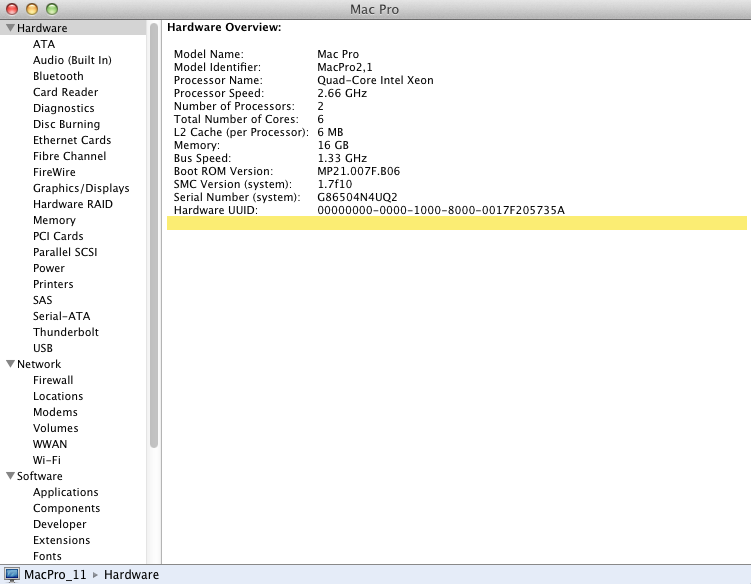Viewport: 751px width, 584px height.
Task: Open Applications list under Software
Action: [66, 492]
